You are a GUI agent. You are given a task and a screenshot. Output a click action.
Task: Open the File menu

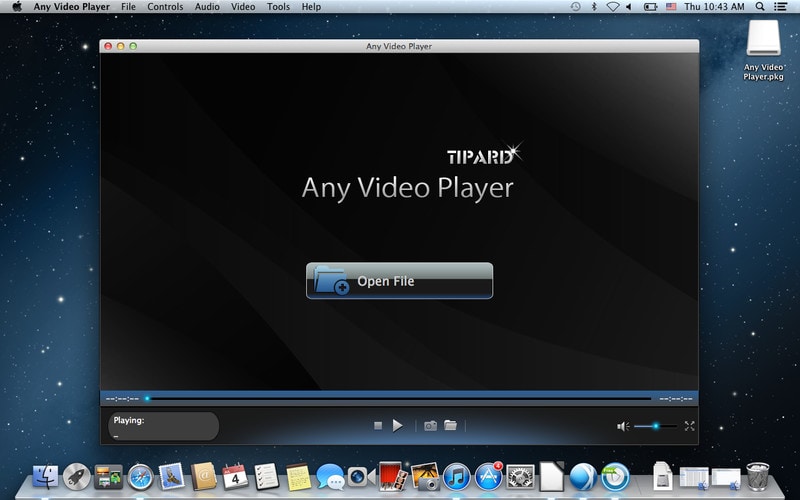click(x=128, y=7)
